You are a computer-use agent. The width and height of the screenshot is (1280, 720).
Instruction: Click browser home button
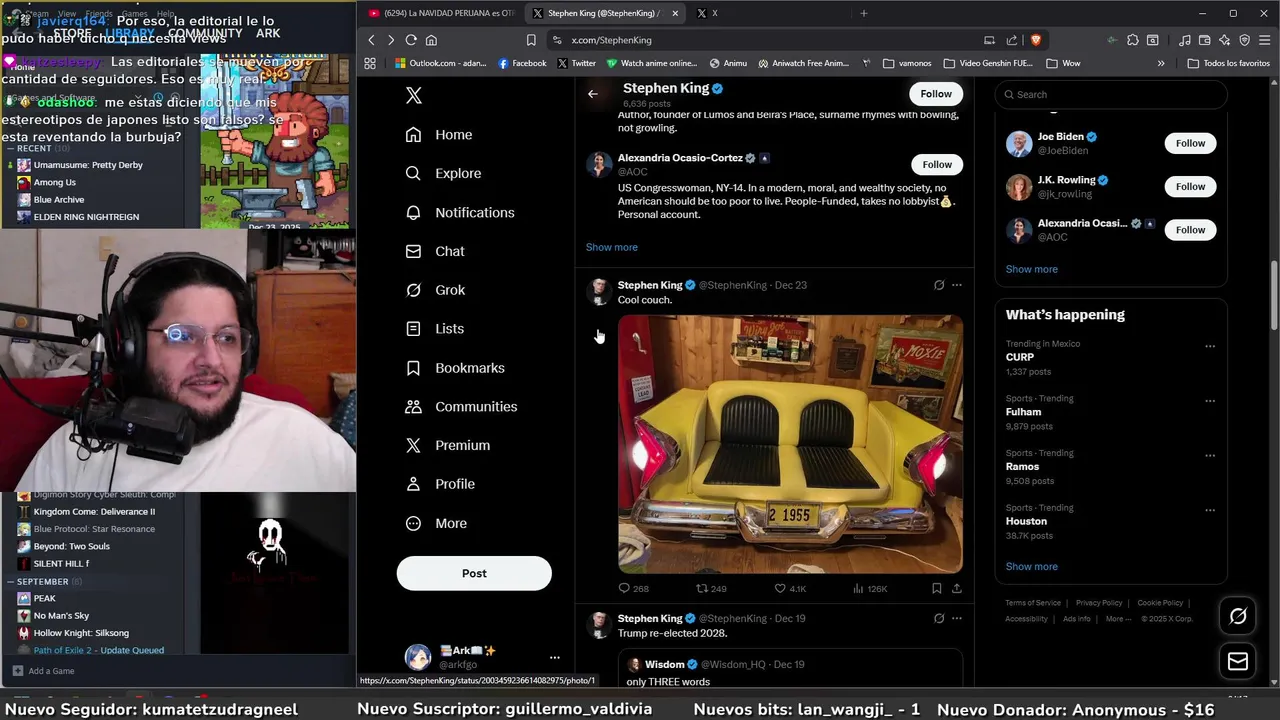coord(431,40)
